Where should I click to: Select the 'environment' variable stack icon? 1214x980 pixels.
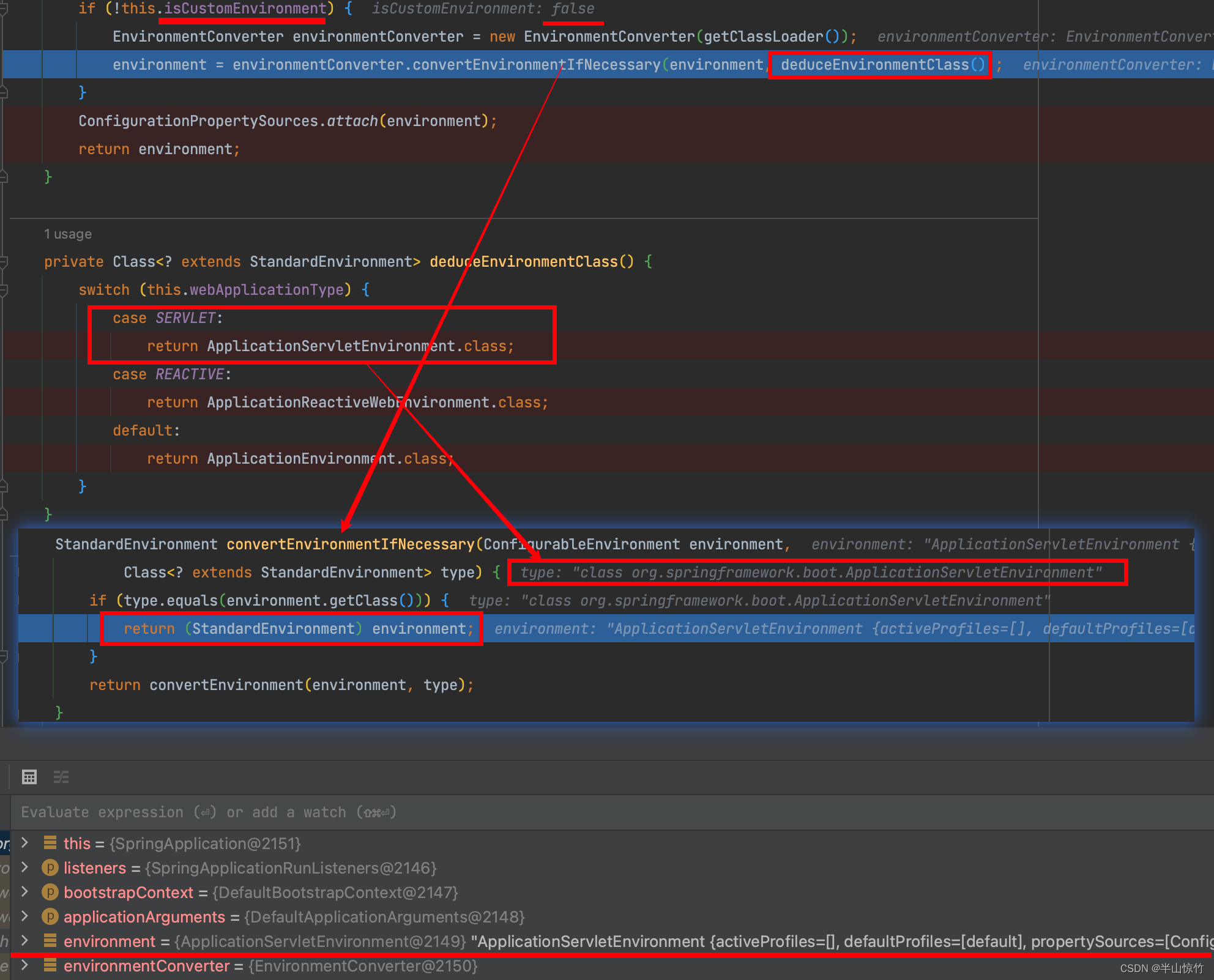click(x=50, y=941)
